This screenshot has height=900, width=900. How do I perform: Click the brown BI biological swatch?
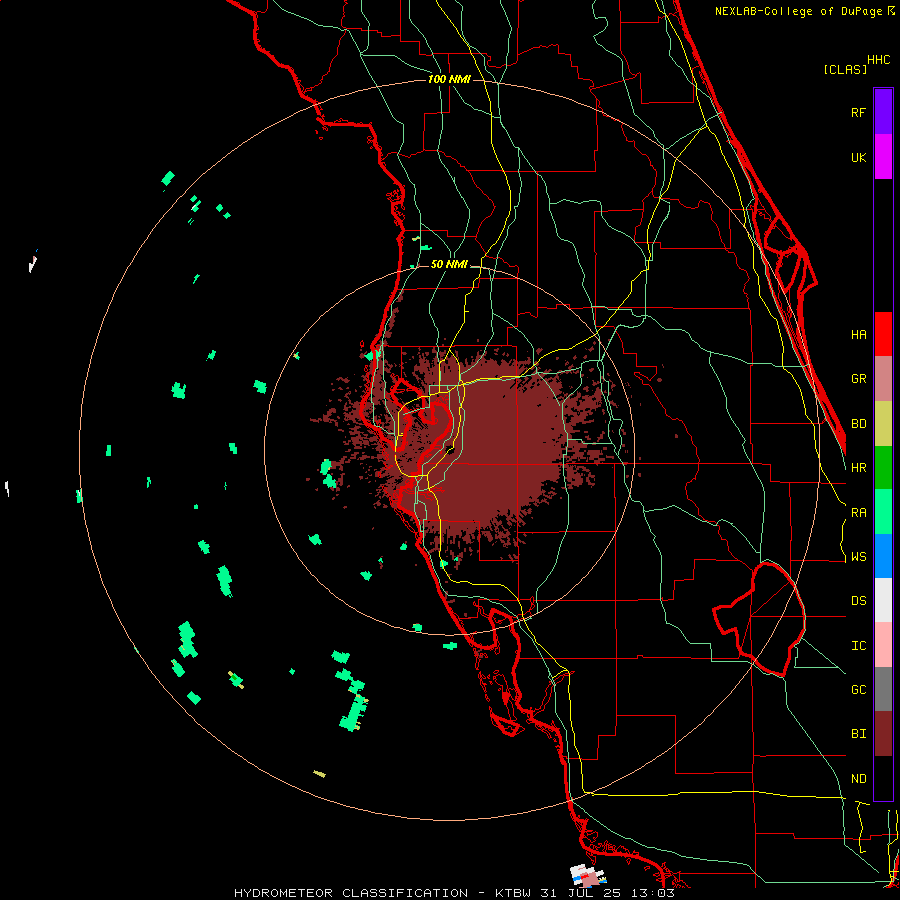(x=883, y=734)
